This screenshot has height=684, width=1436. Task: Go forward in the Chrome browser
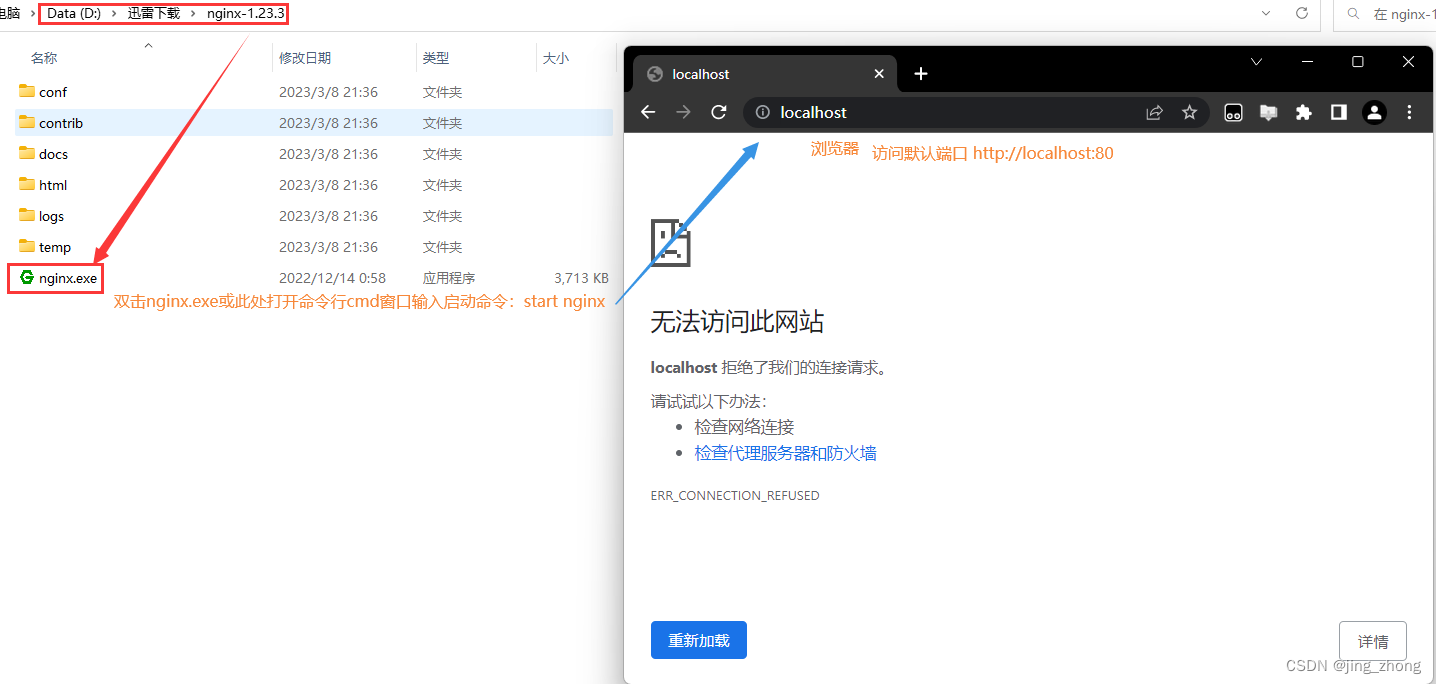pos(683,113)
